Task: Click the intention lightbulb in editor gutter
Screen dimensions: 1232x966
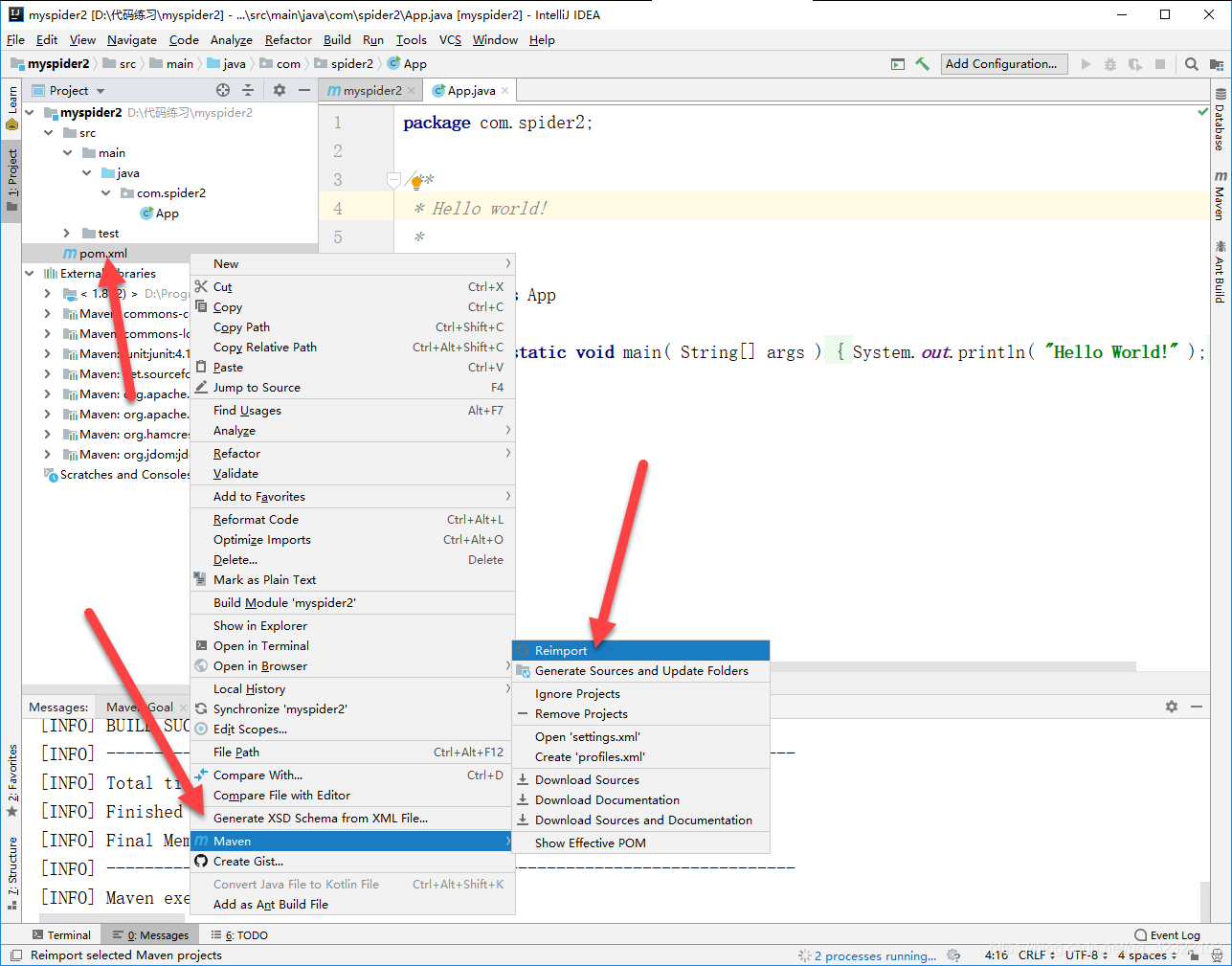Action: 416,182
